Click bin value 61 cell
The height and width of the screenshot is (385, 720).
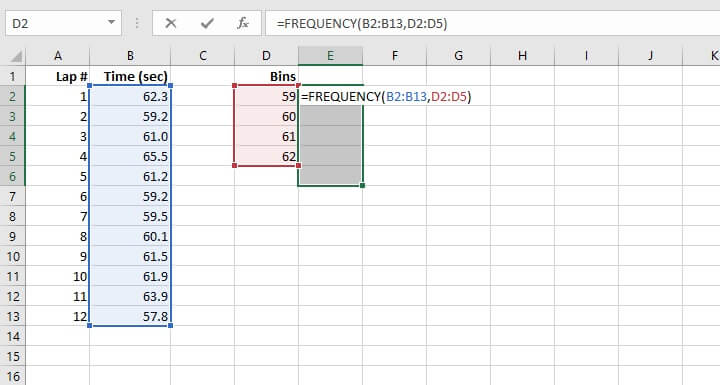click(266, 136)
